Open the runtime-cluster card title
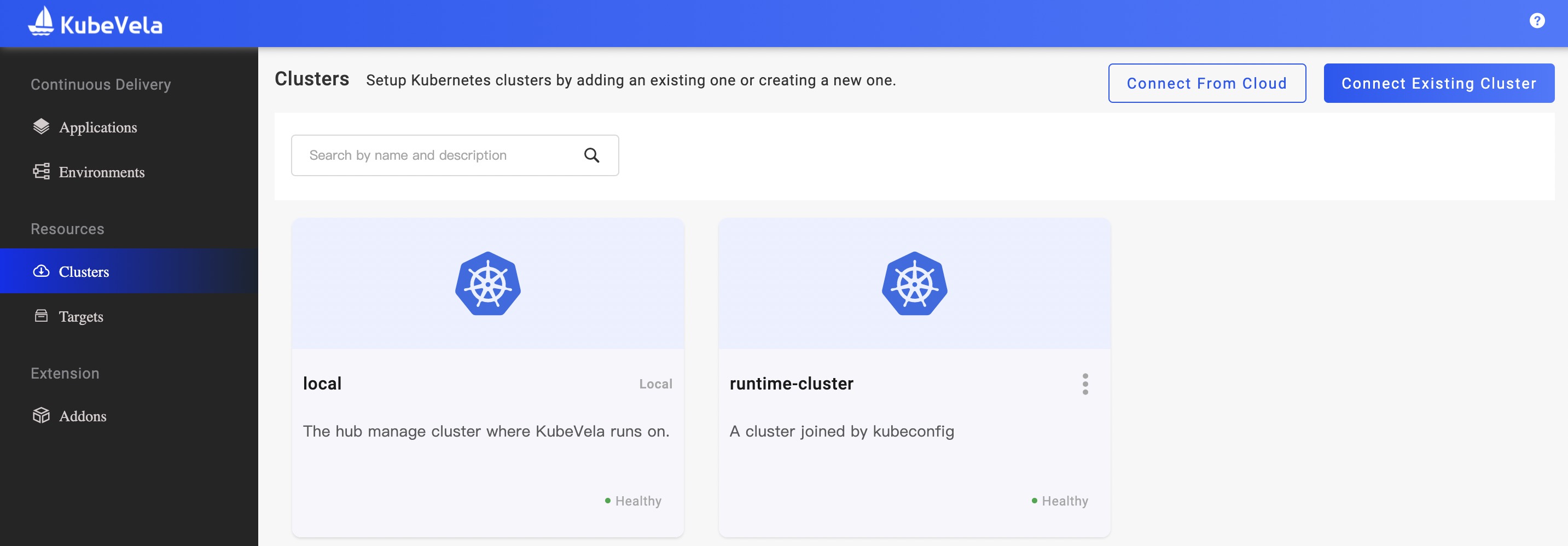 click(791, 384)
